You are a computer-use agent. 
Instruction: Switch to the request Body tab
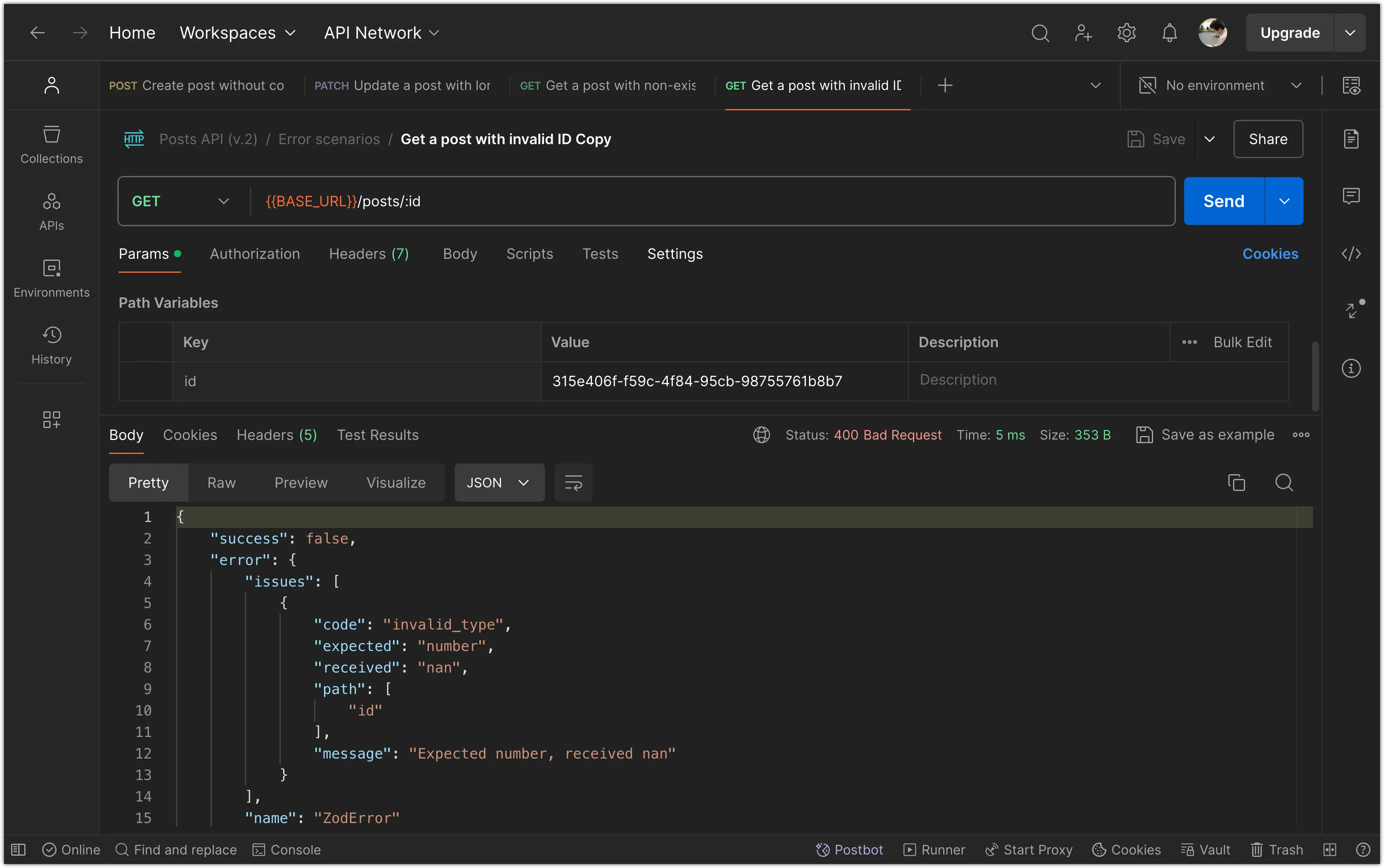[460, 253]
